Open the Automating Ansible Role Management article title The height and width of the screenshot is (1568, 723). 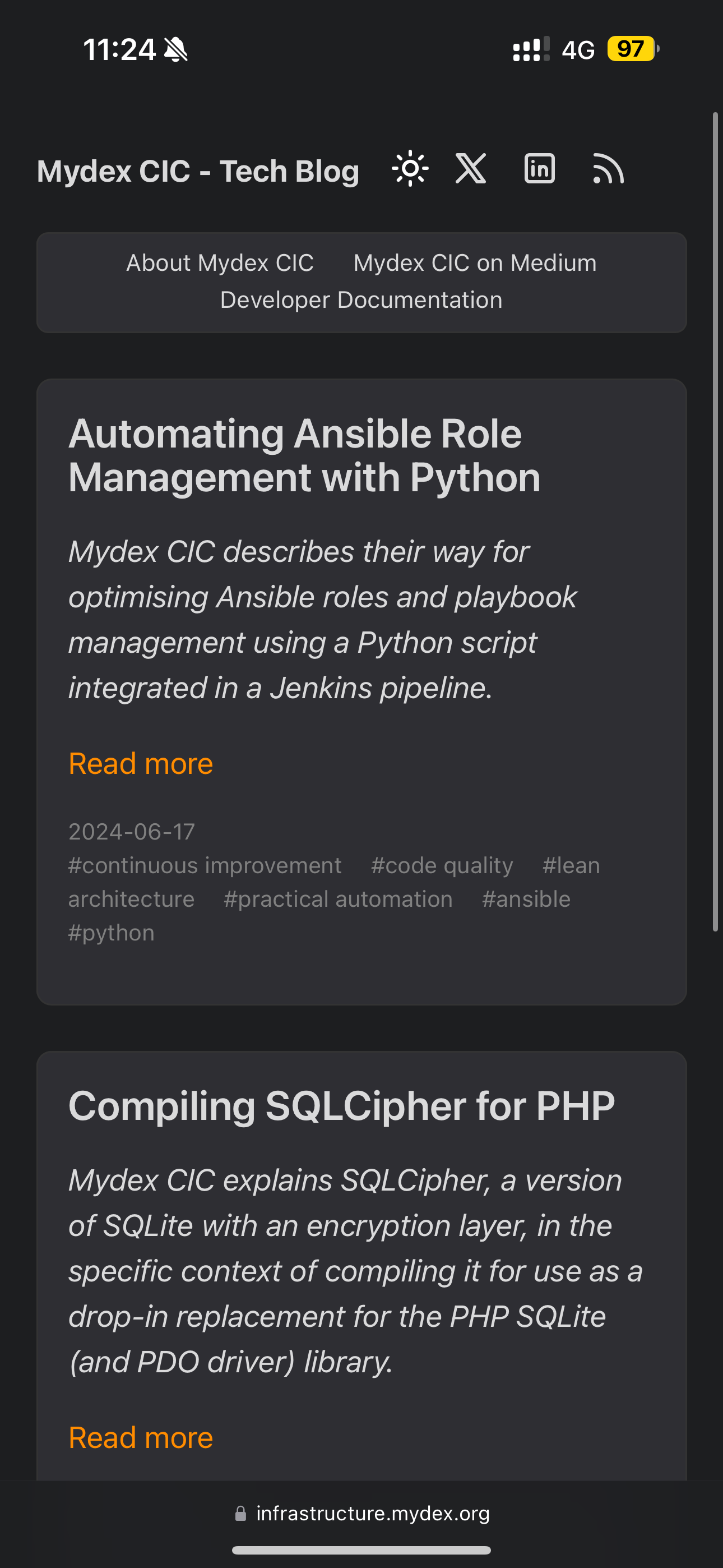click(x=304, y=455)
